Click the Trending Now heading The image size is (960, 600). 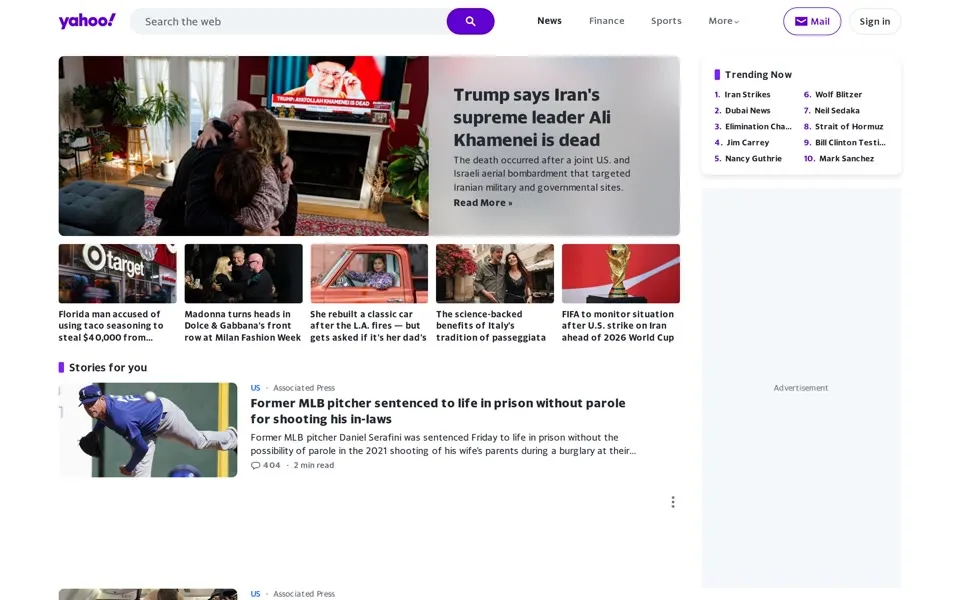click(x=758, y=75)
